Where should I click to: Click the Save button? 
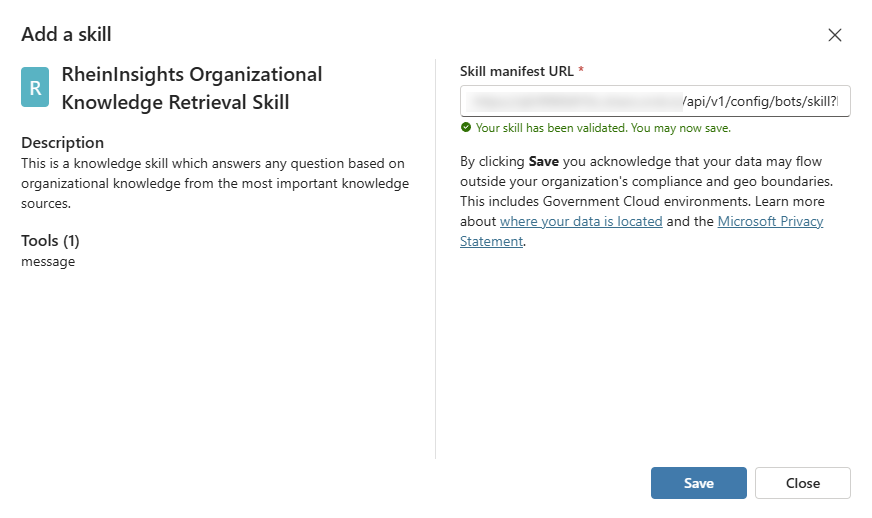click(x=698, y=483)
